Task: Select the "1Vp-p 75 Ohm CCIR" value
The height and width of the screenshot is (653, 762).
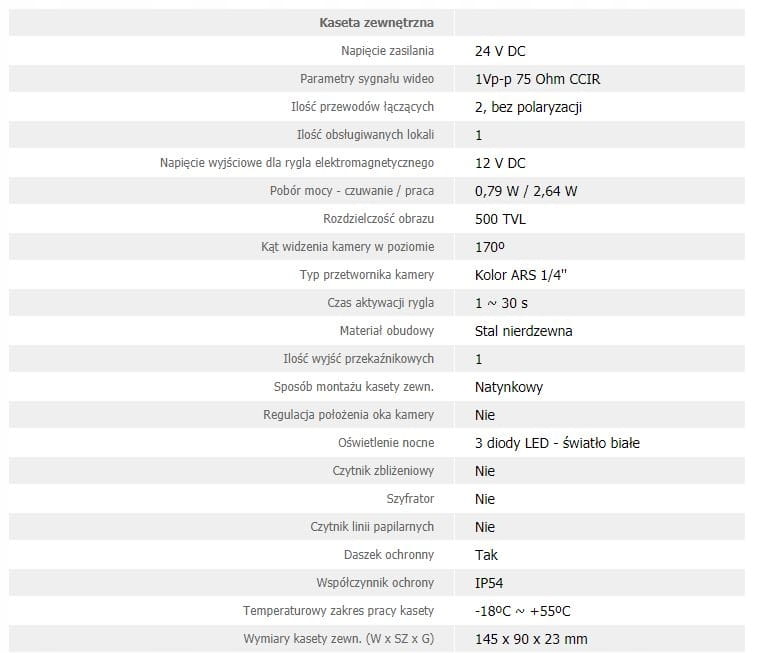Action: pyautogui.click(x=537, y=78)
